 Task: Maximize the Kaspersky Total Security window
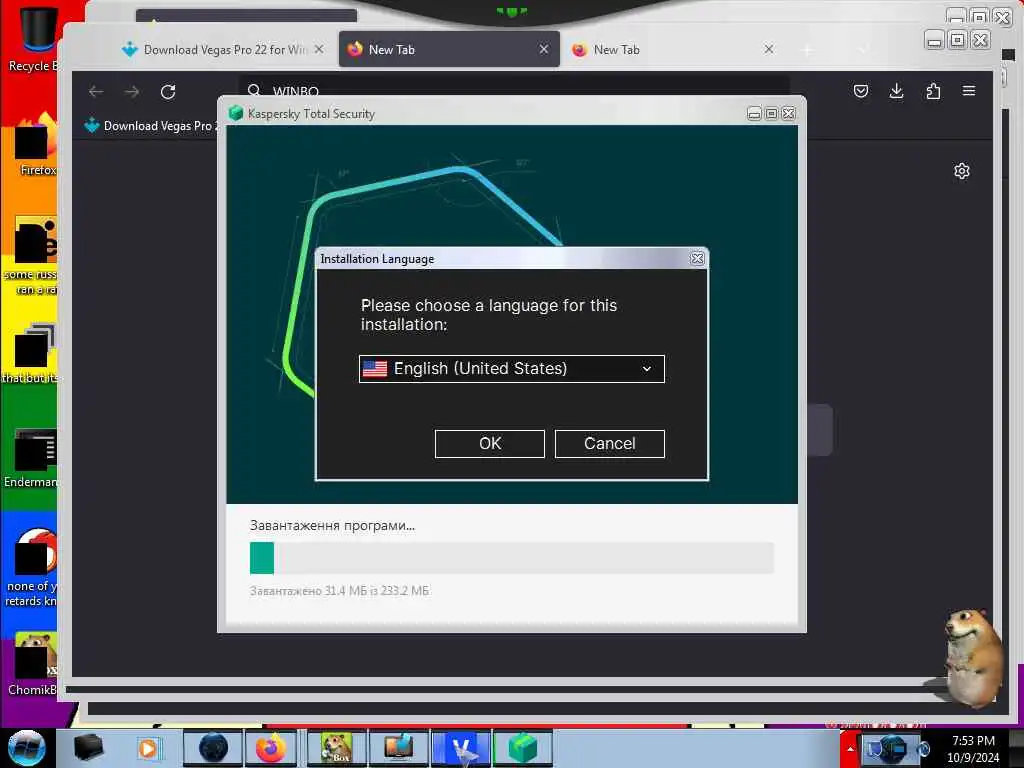pyautogui.click(x=771, y=114)
